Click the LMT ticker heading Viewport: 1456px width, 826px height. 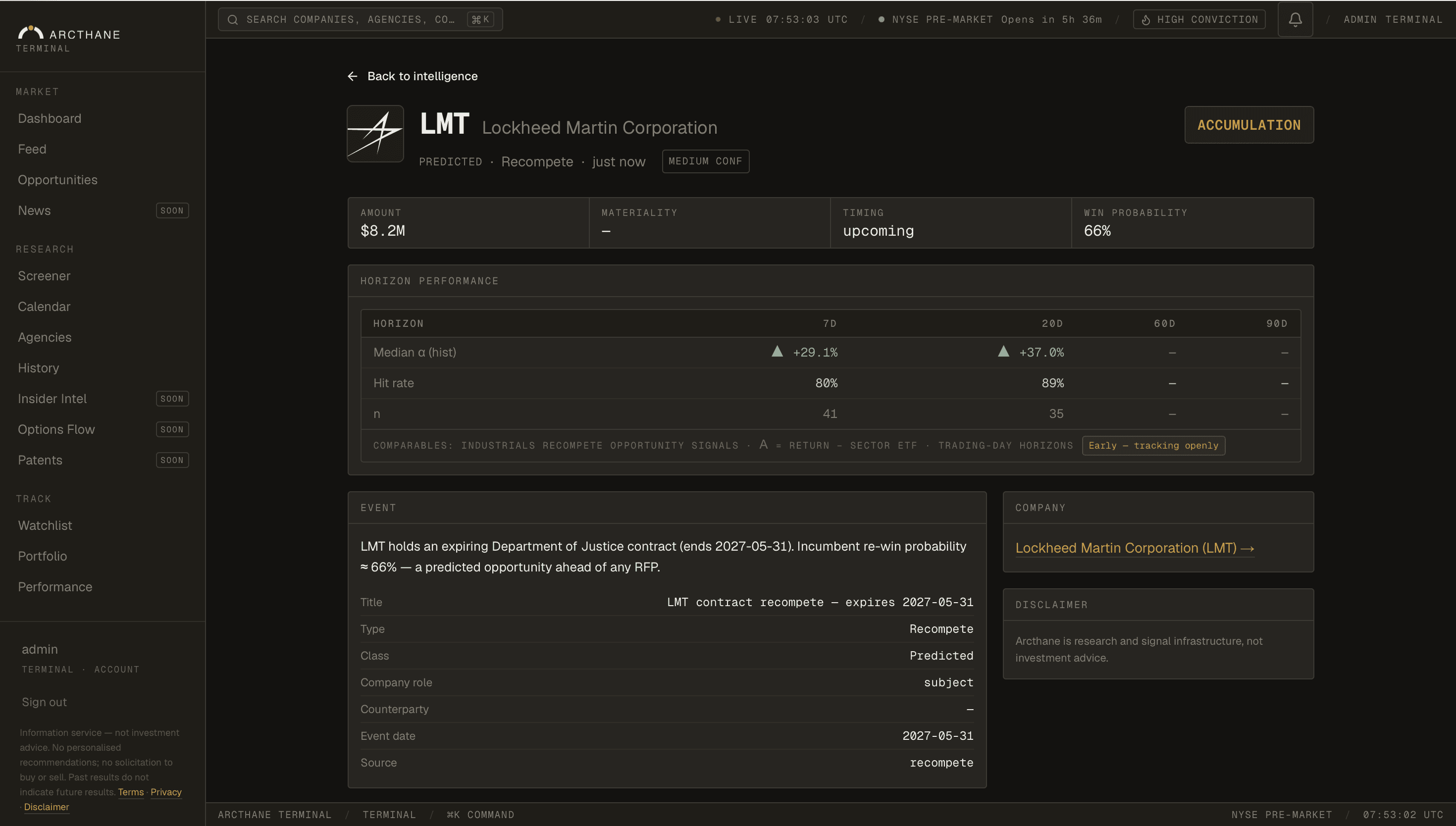coord(445,123)
